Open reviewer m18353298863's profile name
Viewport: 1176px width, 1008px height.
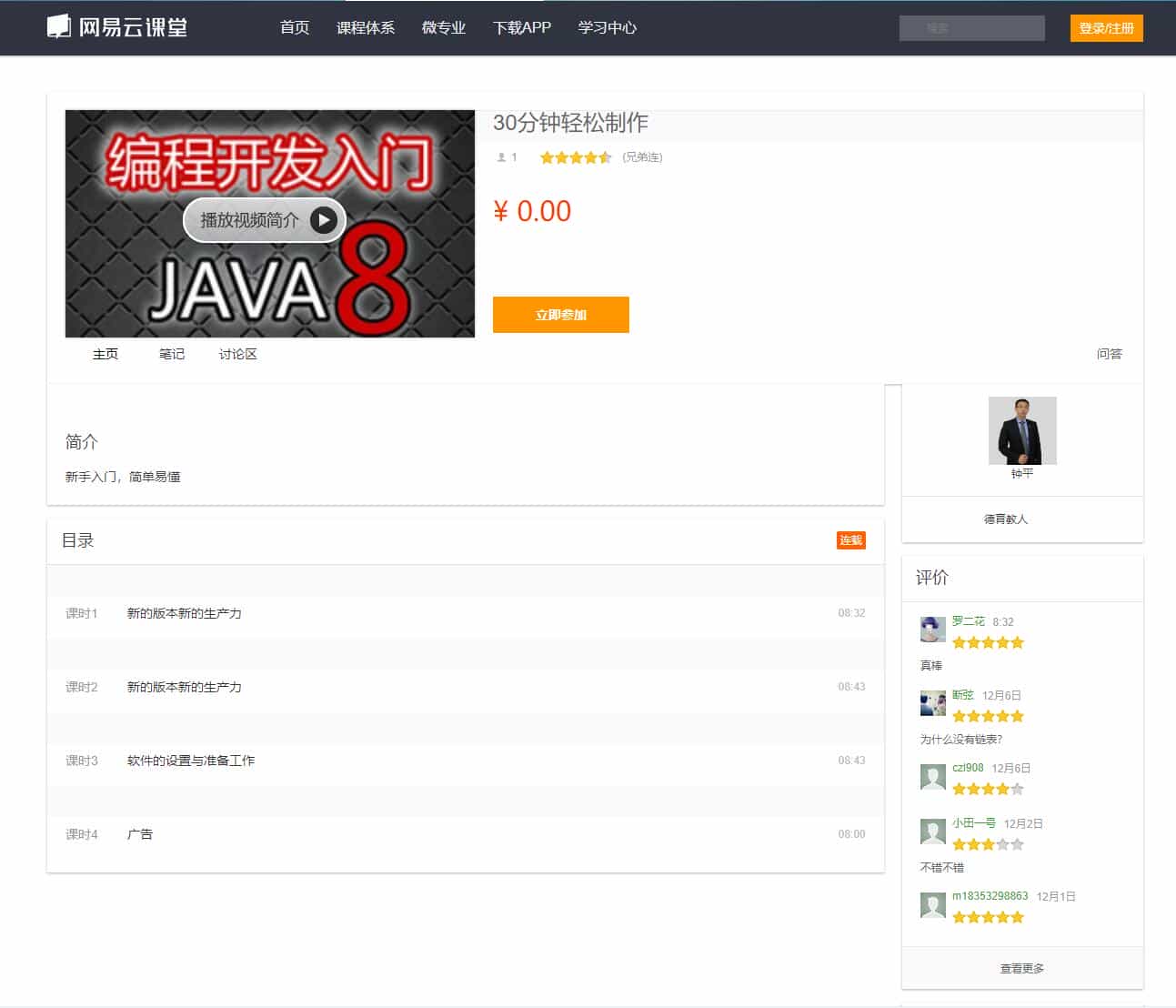coord(990,896)
